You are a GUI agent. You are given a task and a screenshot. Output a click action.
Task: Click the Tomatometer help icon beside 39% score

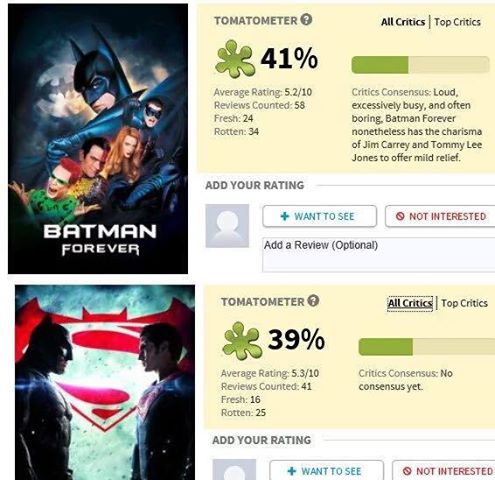coord(313,301)
